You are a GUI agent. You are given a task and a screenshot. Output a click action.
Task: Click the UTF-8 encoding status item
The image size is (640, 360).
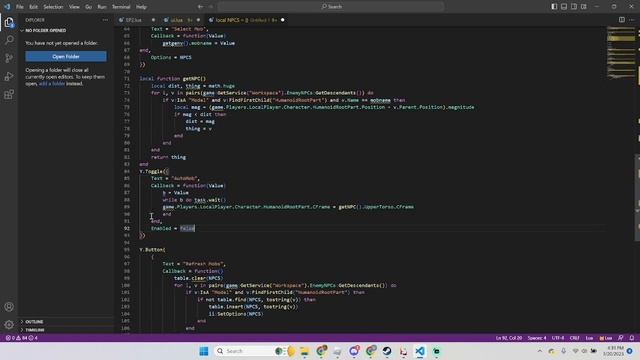coord(558,338)
